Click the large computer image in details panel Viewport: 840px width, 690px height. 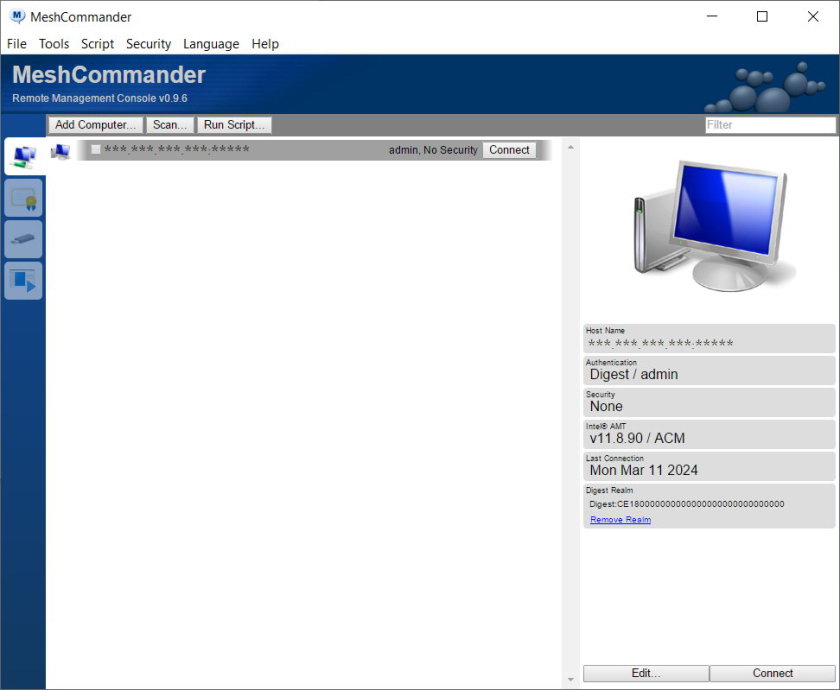[709, 225]
